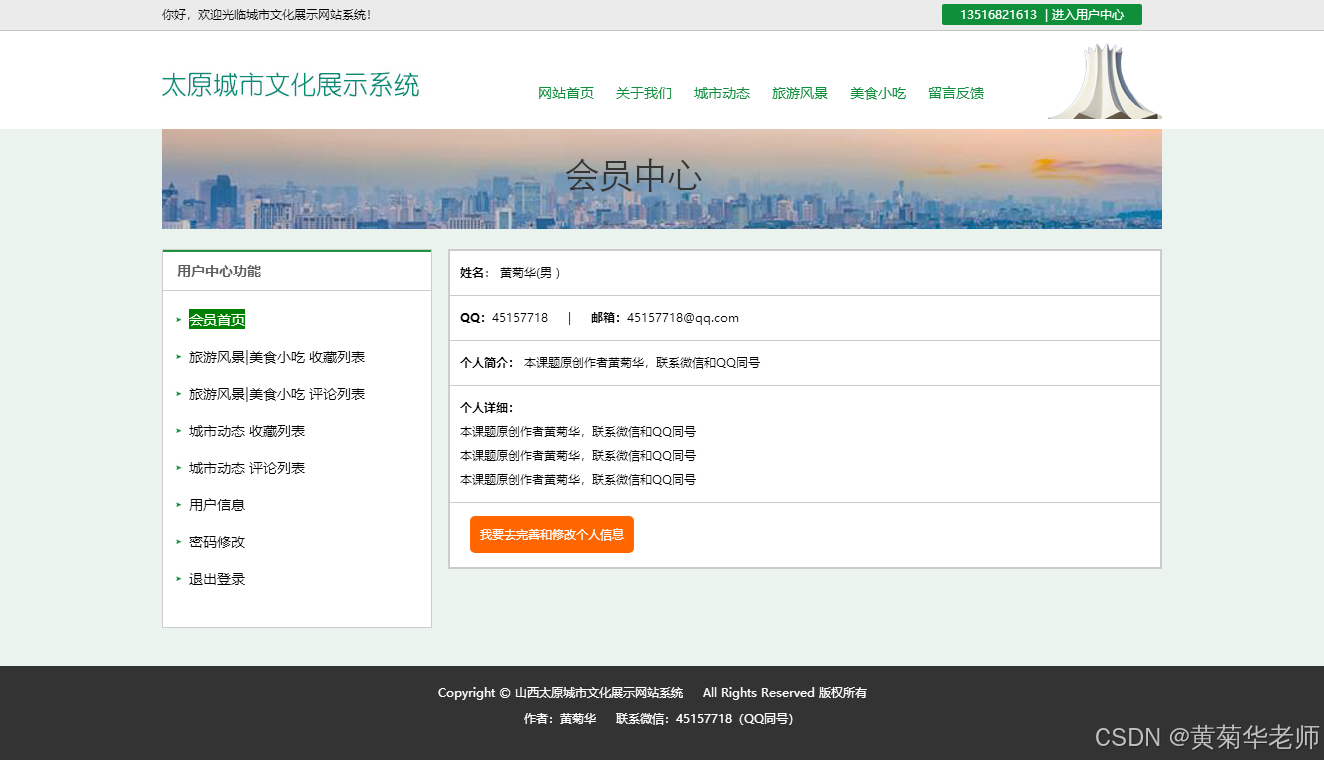Select 会员首页 in the sidebar

pyautogui.click(x=217, y=320)
